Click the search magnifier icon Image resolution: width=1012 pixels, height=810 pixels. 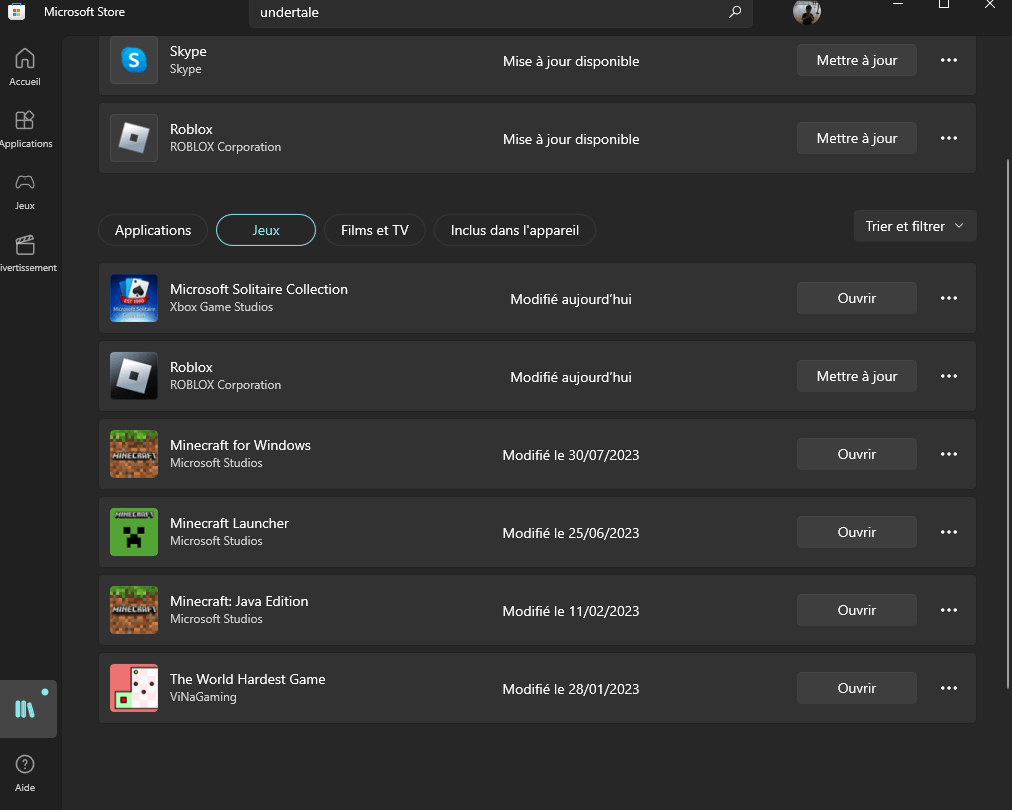tap(734, 12)
